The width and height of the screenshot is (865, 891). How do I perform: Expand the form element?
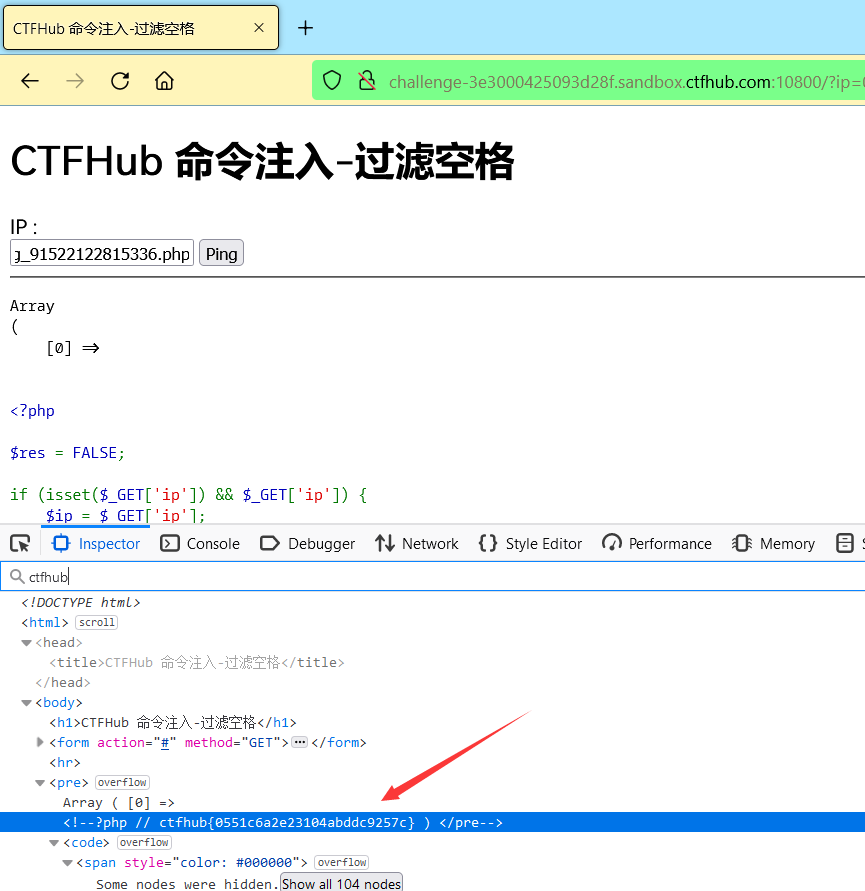point(40,742)
